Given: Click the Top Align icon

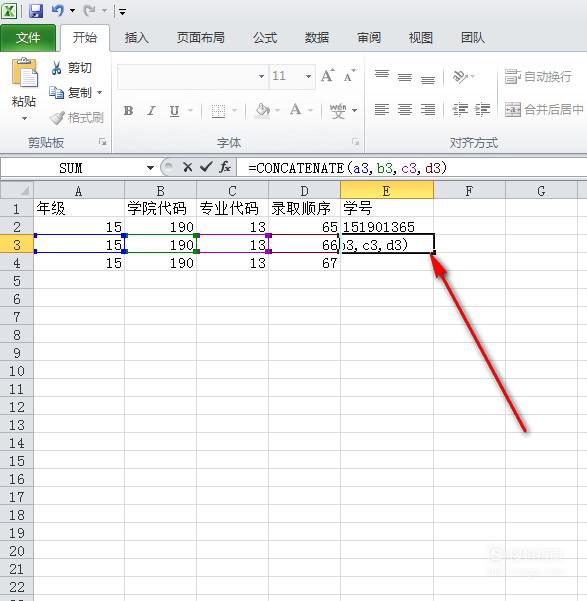Looking at the screenshot, I should click(x=382, y=76).
